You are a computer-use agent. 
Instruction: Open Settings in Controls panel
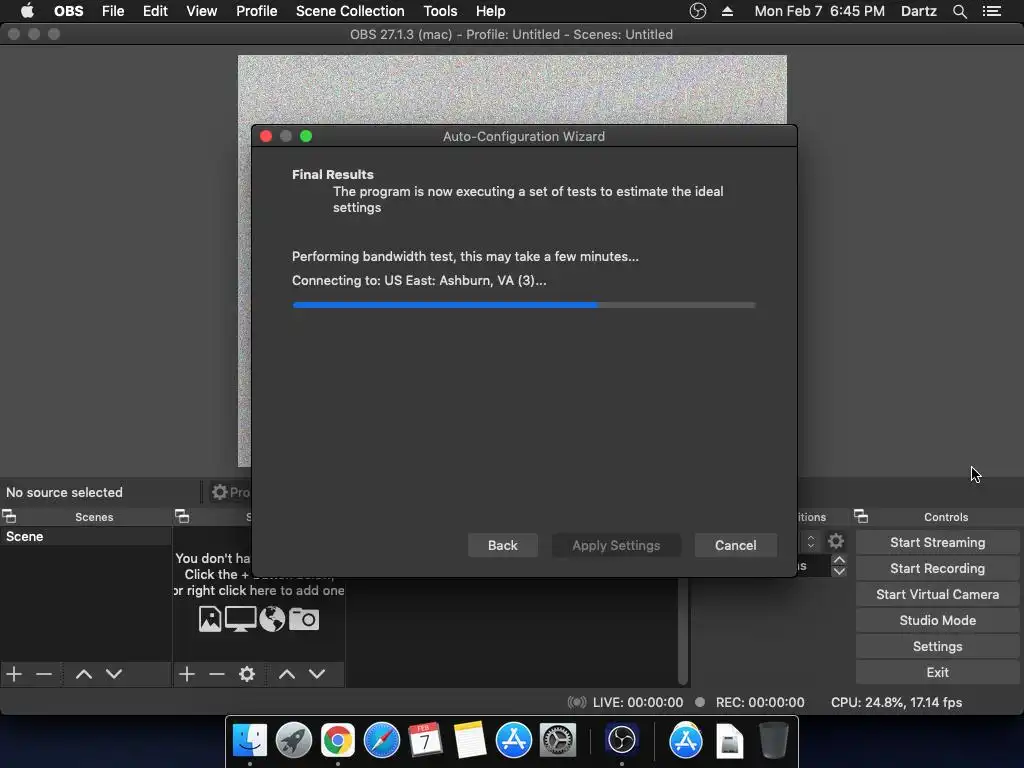(x=937, y=647)
